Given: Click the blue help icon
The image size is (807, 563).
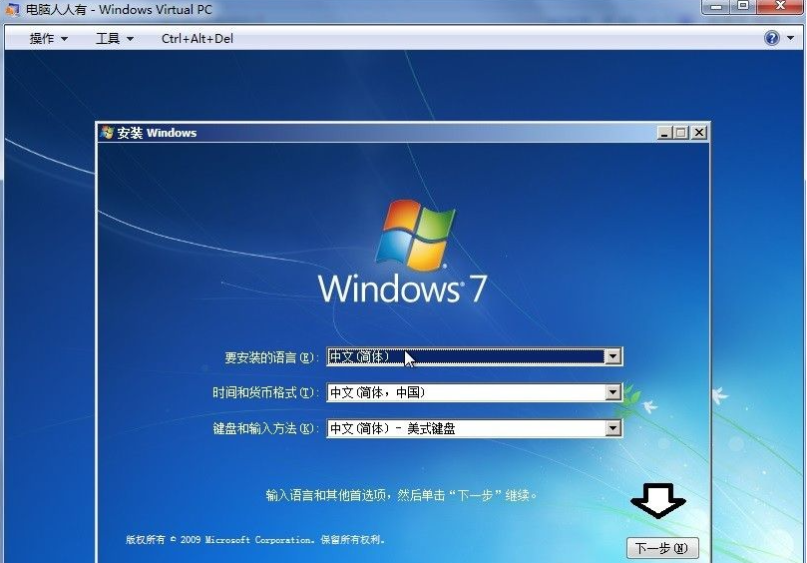Looking at the screenshot, I should pos(771,38).
